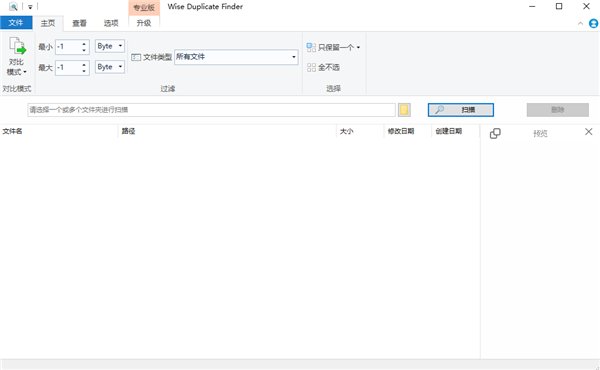
Task: Click the preview pane pop-out window icon
Action: [495, 133]
